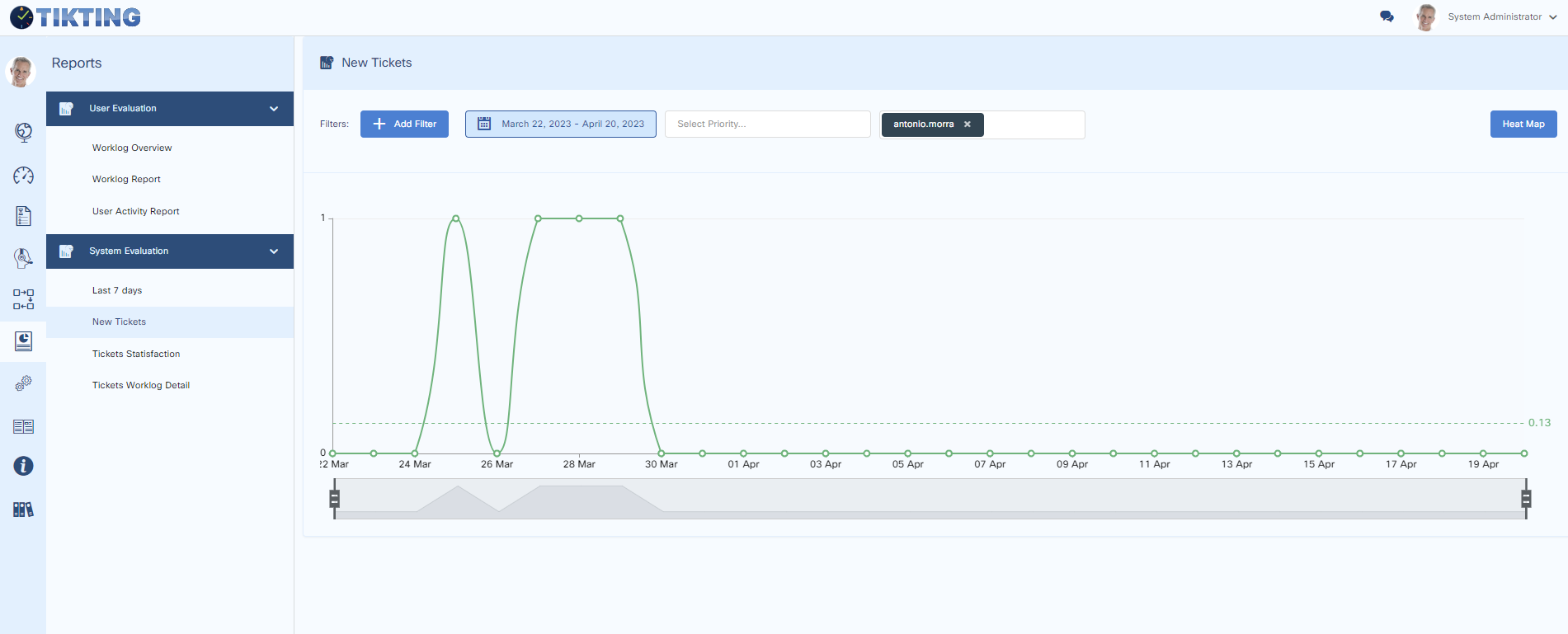
Task: Click the info circle sidebar icon
Action: 23,467
